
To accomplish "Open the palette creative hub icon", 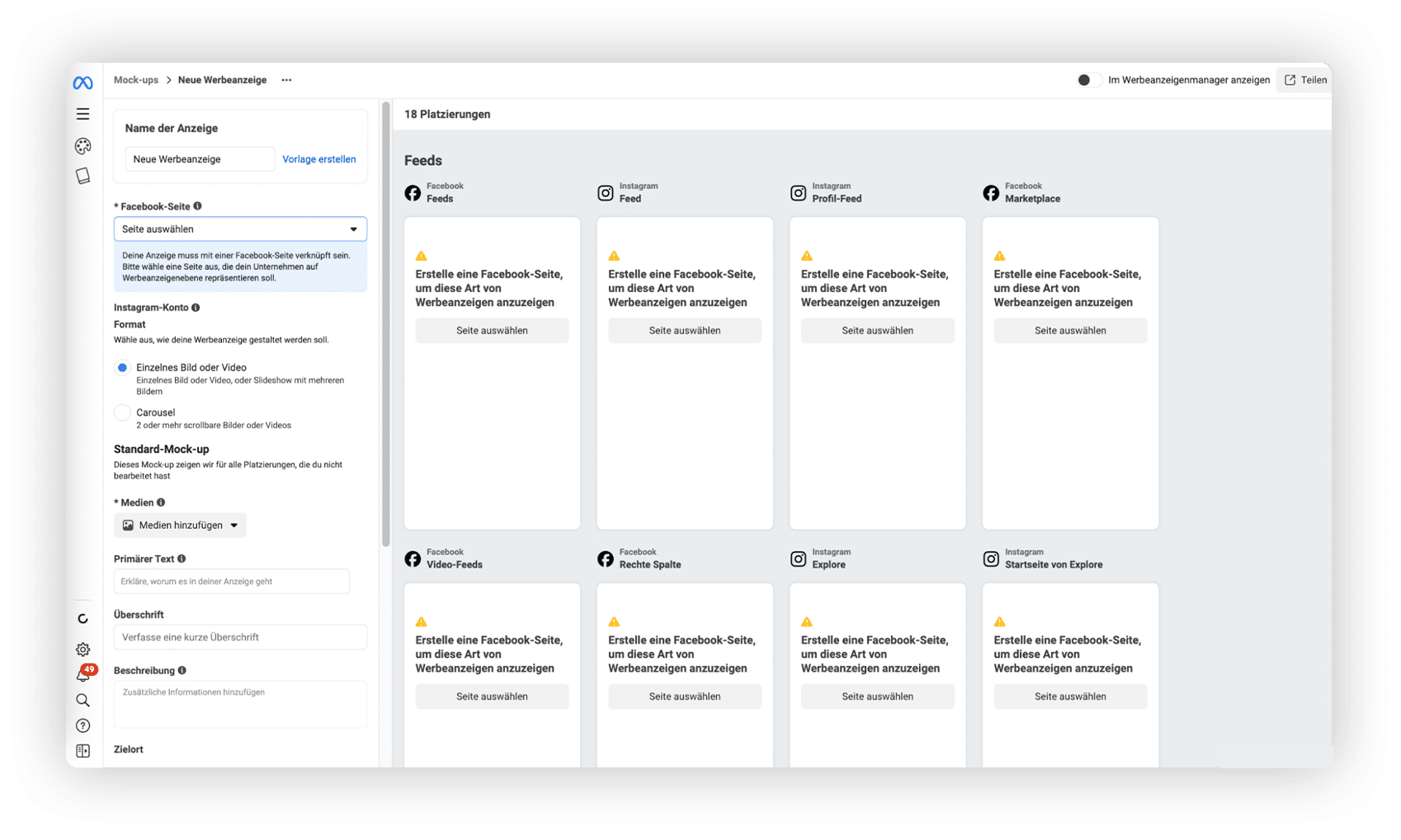I will point(83,146).
